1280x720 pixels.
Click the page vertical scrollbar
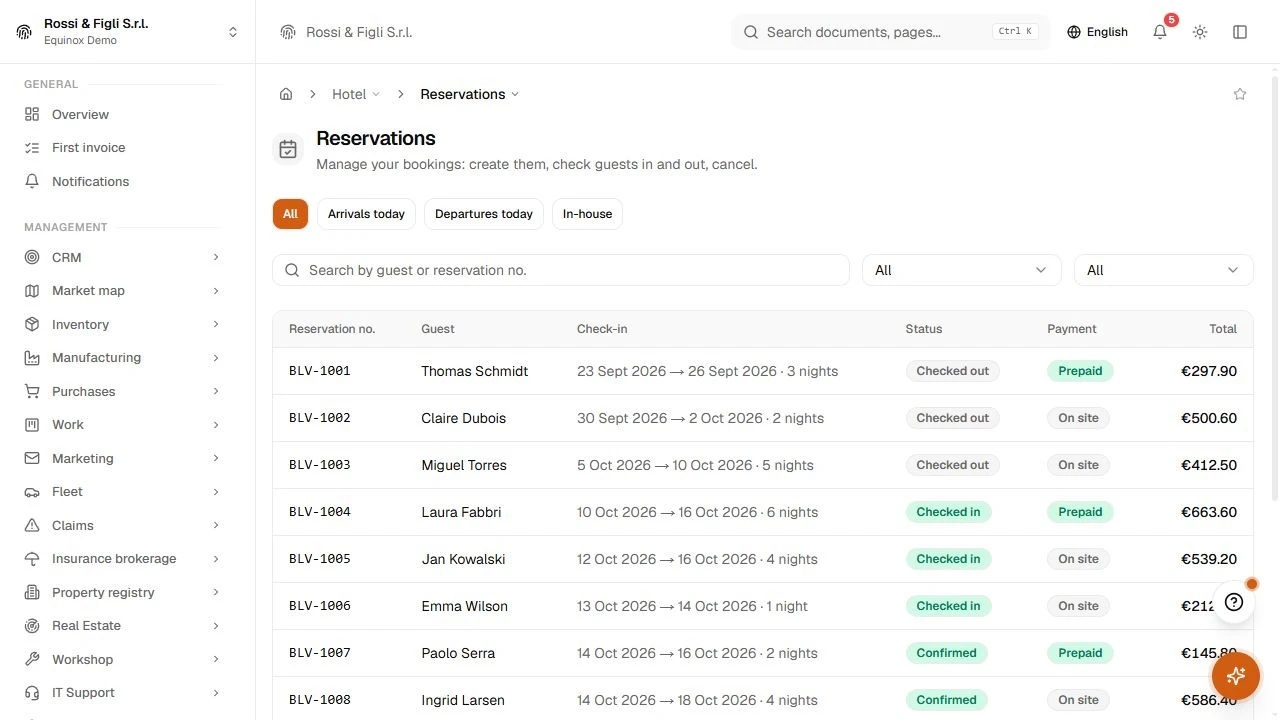[1274, 290]
